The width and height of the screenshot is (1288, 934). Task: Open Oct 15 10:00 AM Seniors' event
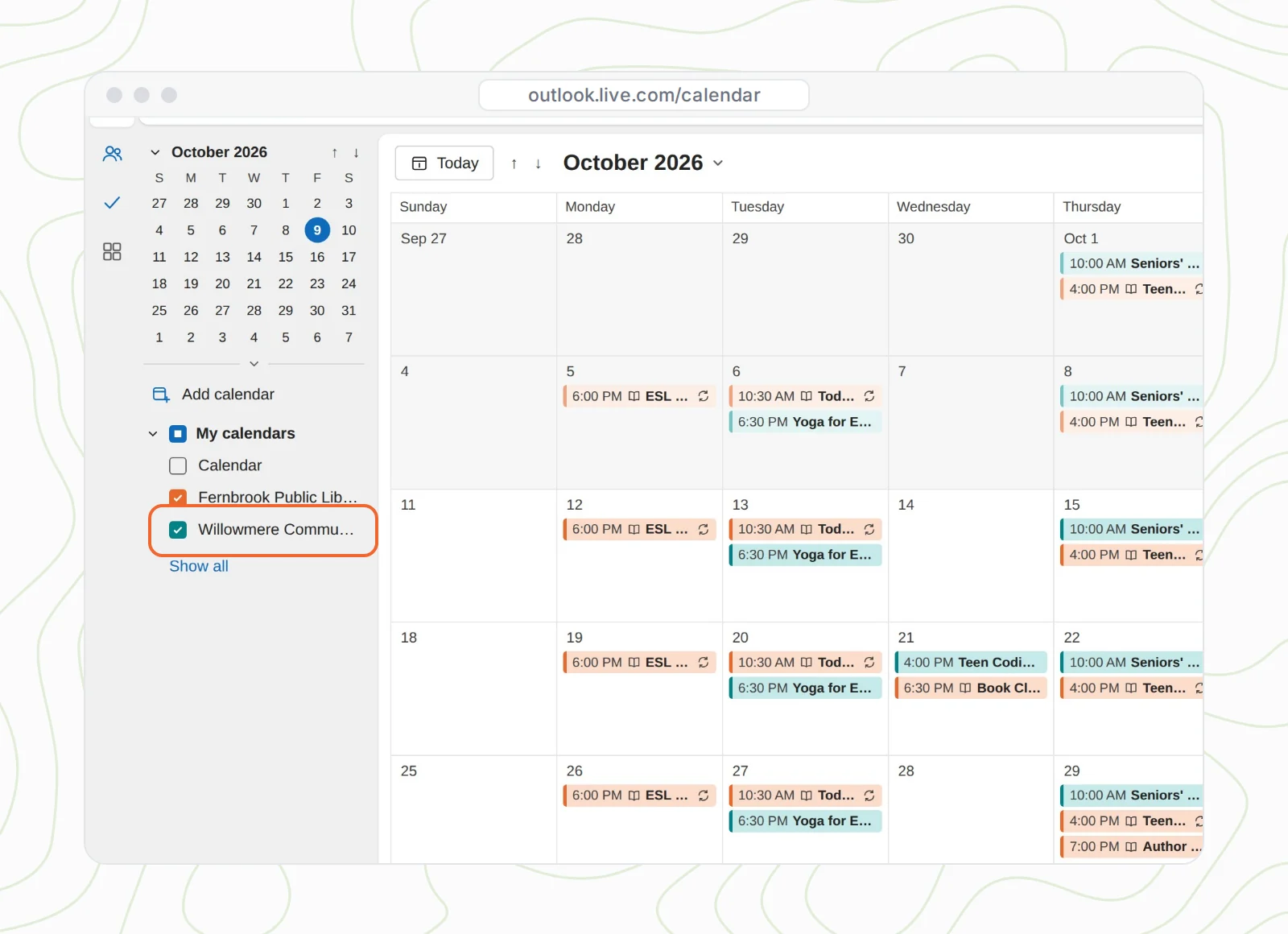(x=1132, y=529)
